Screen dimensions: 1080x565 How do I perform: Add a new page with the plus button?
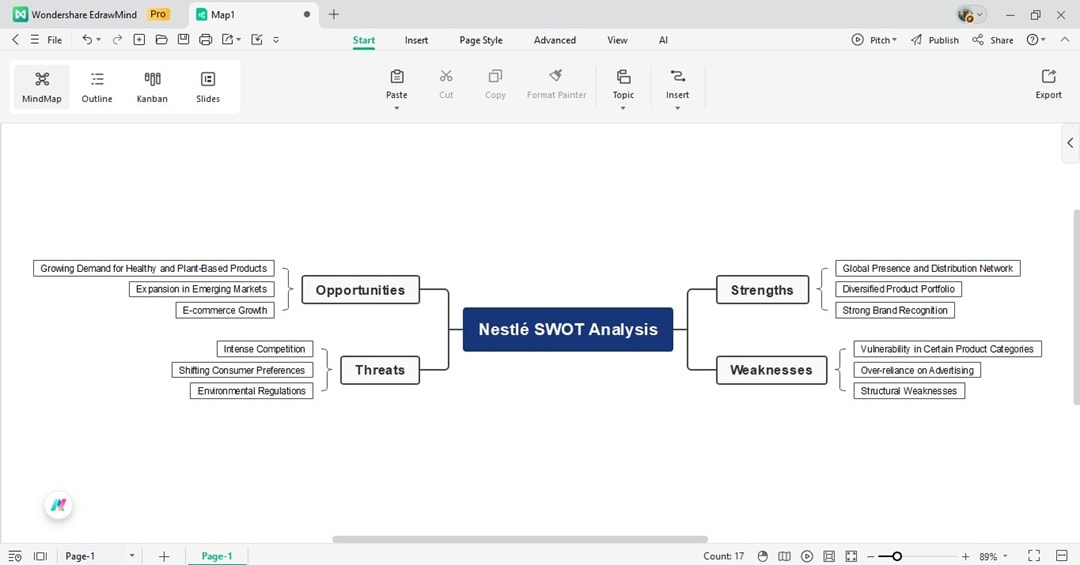pos(164,556)
